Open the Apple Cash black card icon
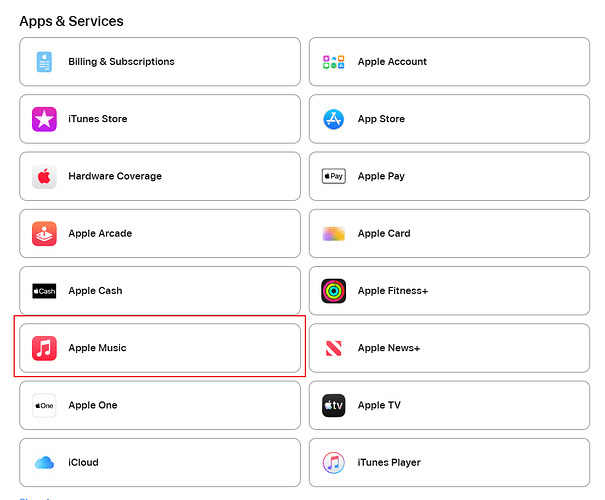605x500 pixels. coord(44,291)
